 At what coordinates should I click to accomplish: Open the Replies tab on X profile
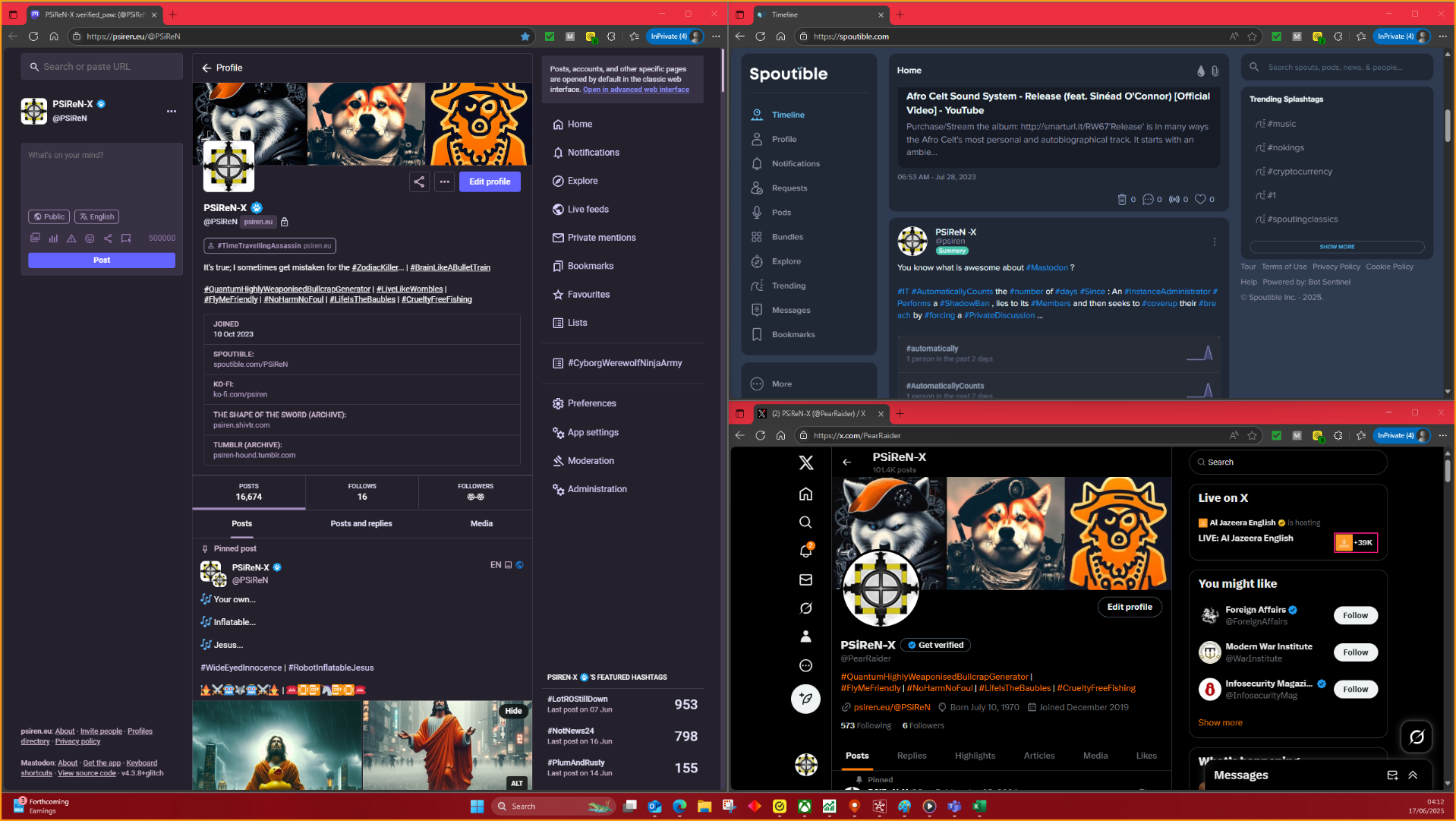pos(912,756)
